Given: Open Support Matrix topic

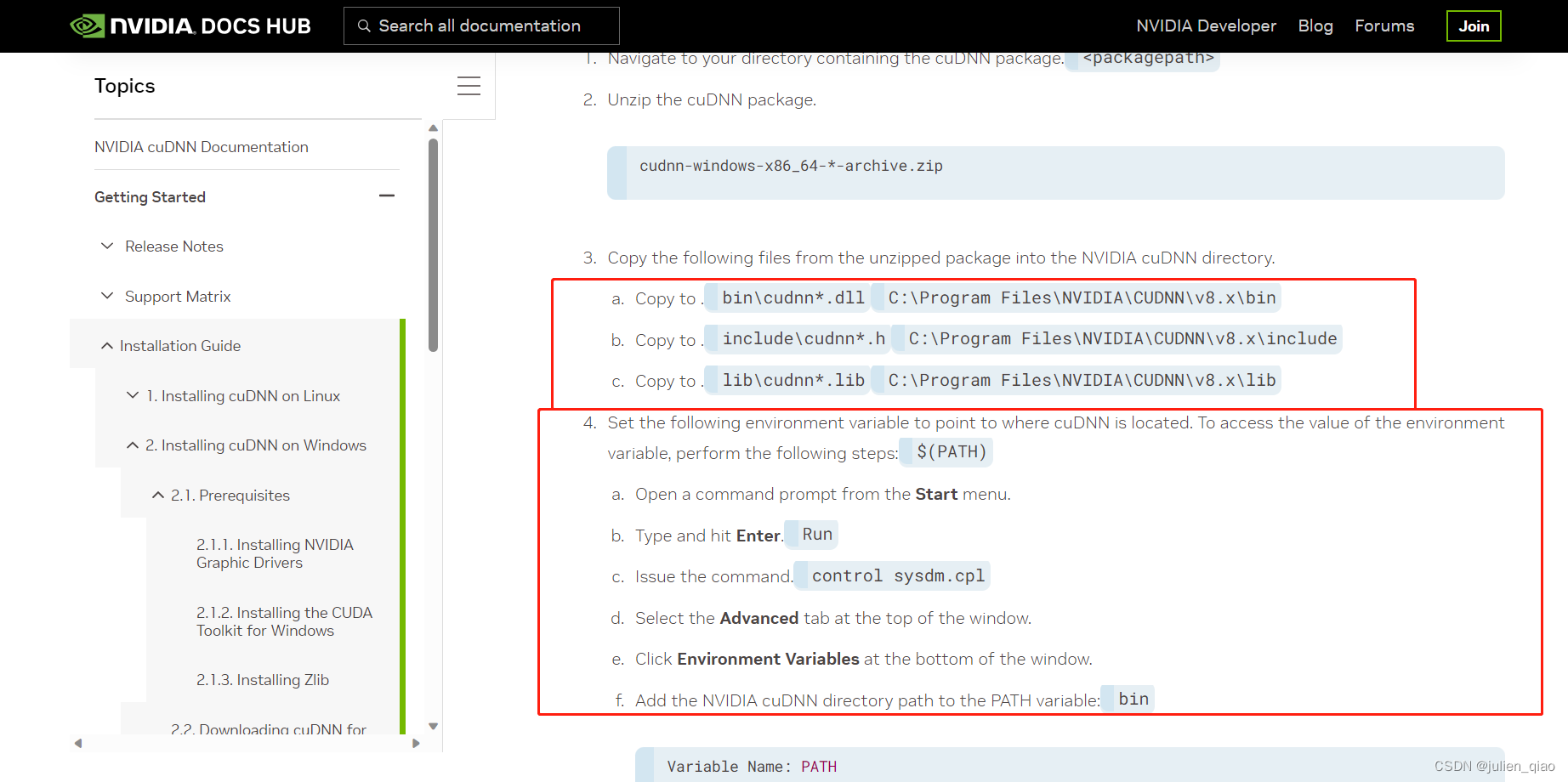Looking at the screenshot, I should pos(178,297).
